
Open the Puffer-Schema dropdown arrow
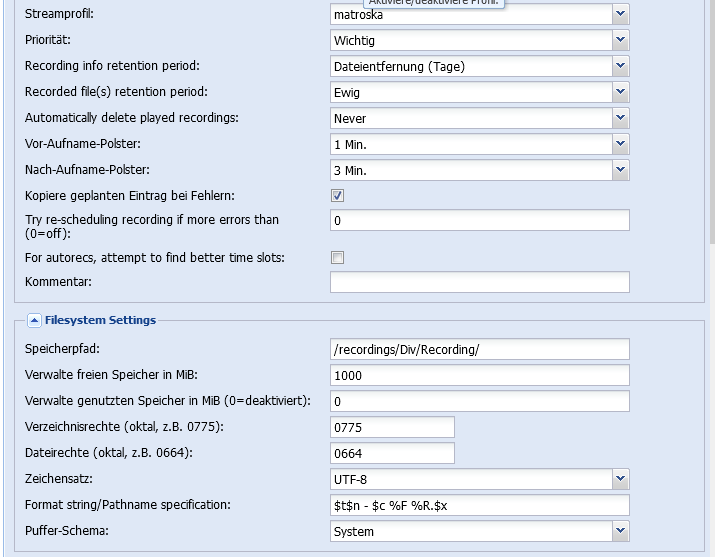620,531
